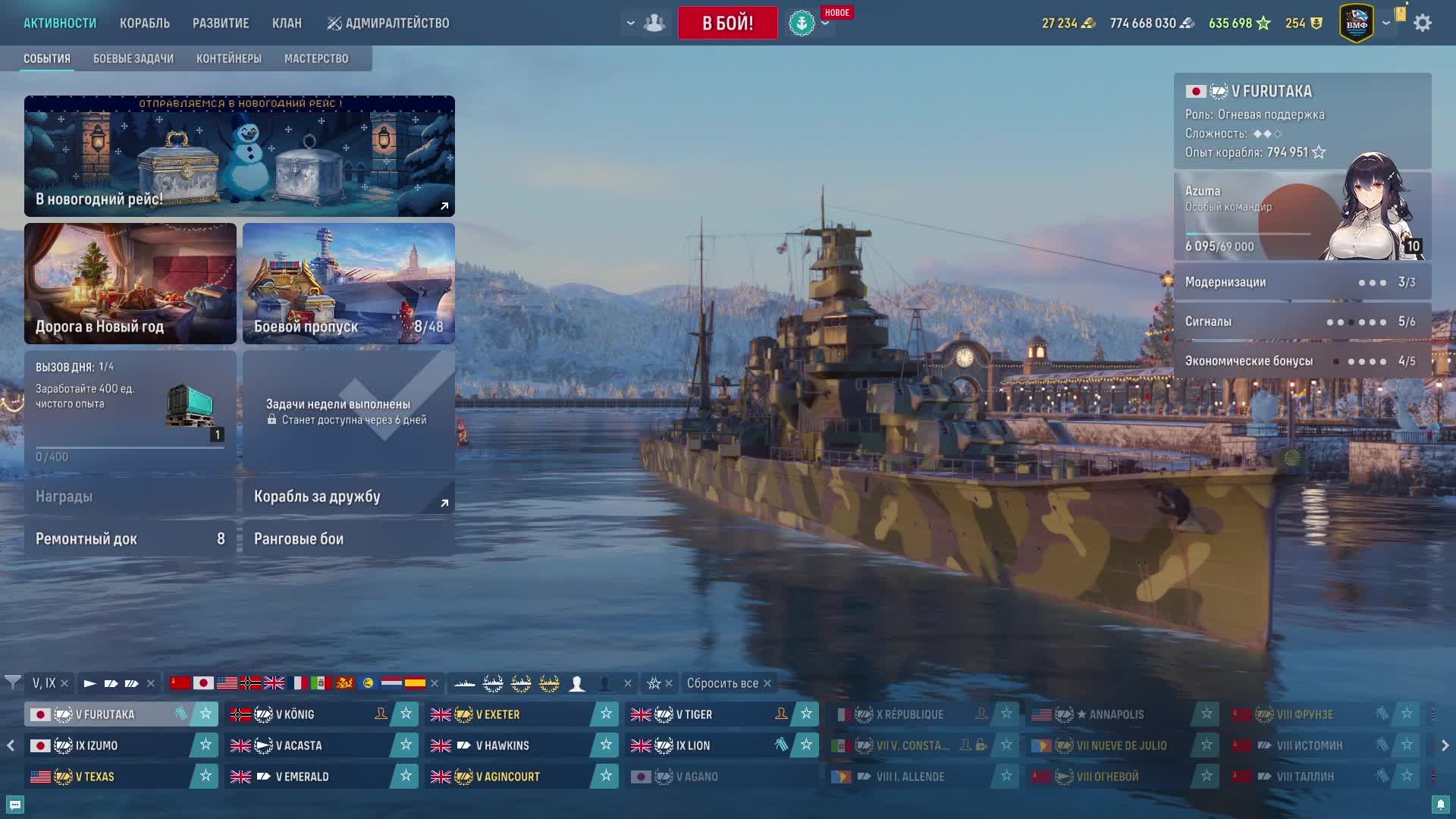Open the Корабль top menu

pyautogui.click(x=145, y=24)
